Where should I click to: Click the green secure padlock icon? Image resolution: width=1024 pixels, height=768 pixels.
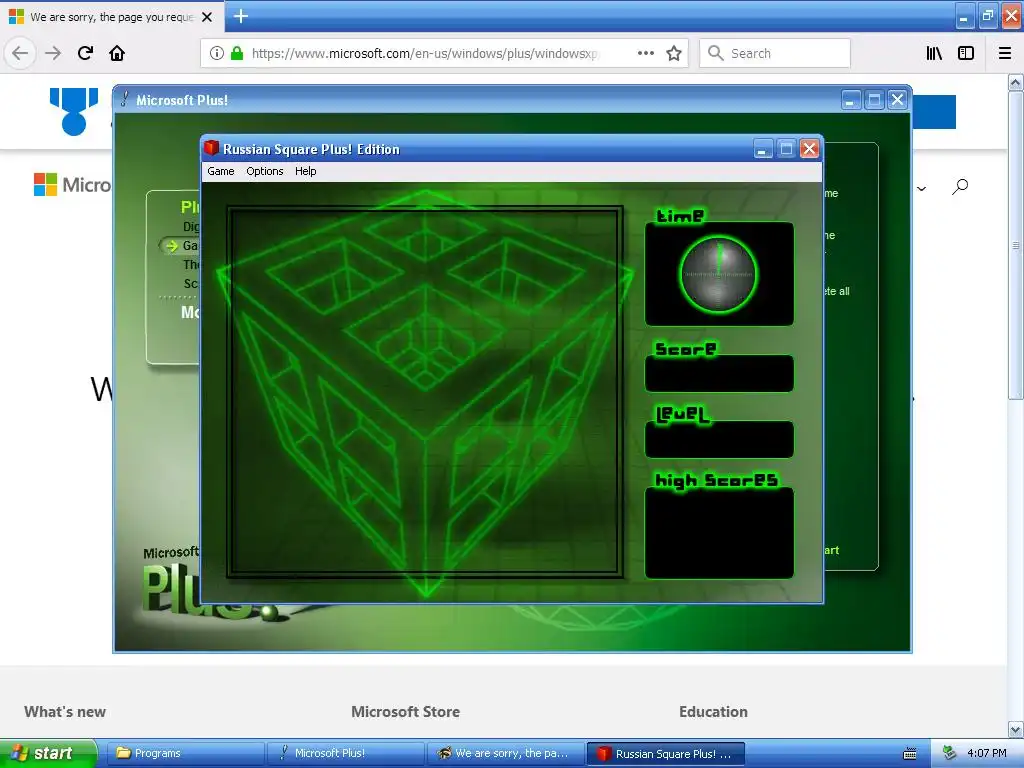237,54
